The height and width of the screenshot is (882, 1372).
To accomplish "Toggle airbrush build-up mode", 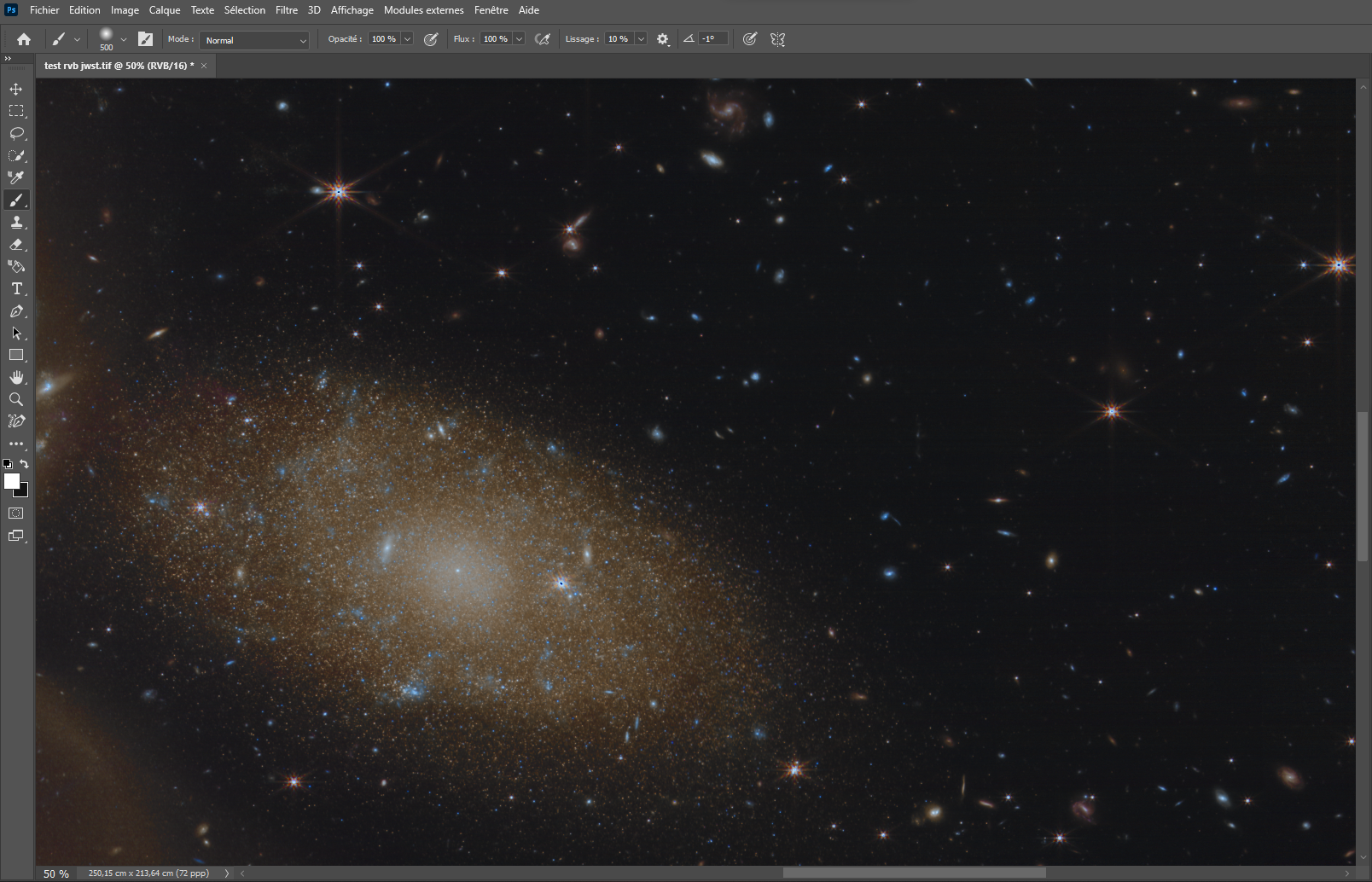I will 542,39.
